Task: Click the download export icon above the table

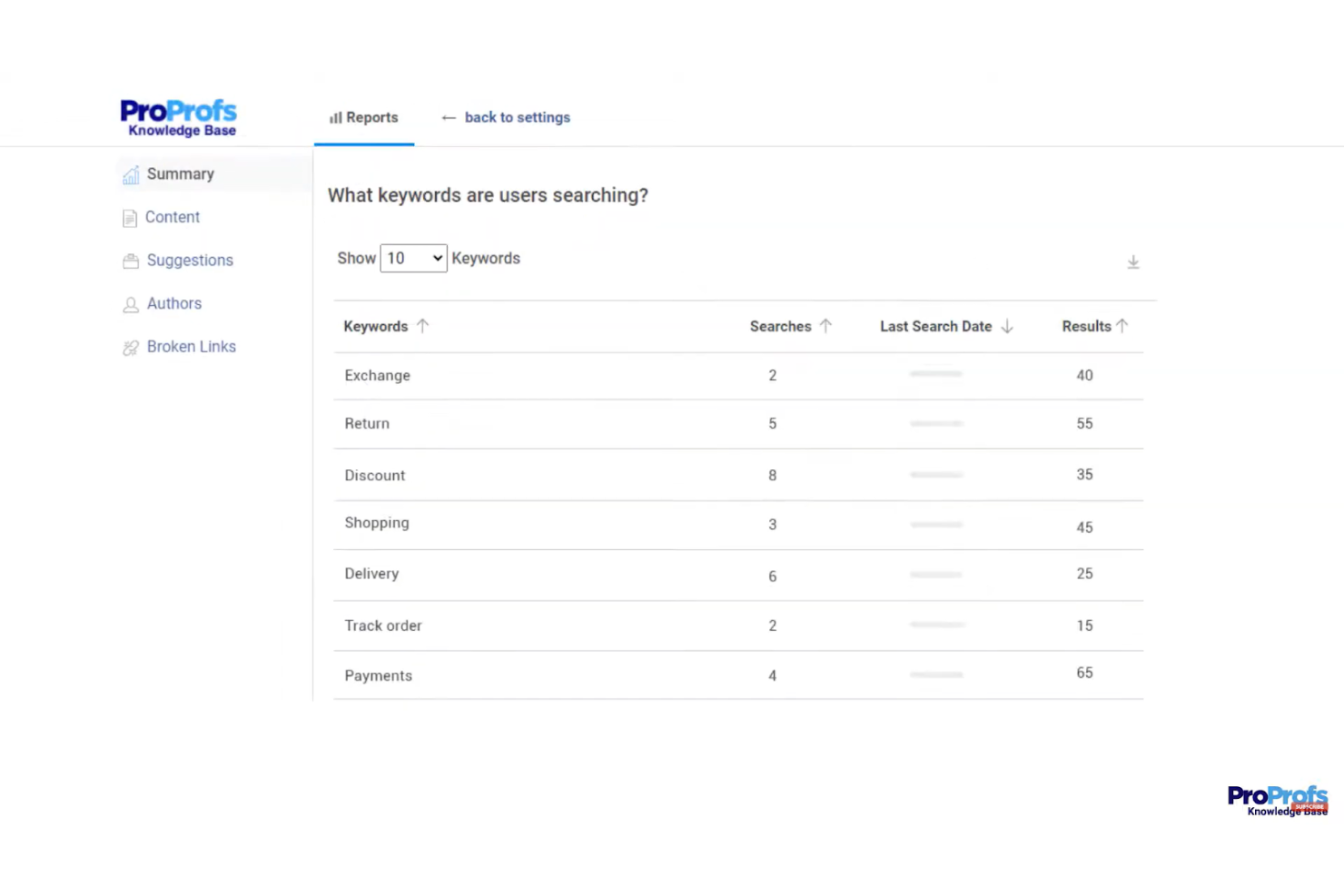Action: point(1132,261)
